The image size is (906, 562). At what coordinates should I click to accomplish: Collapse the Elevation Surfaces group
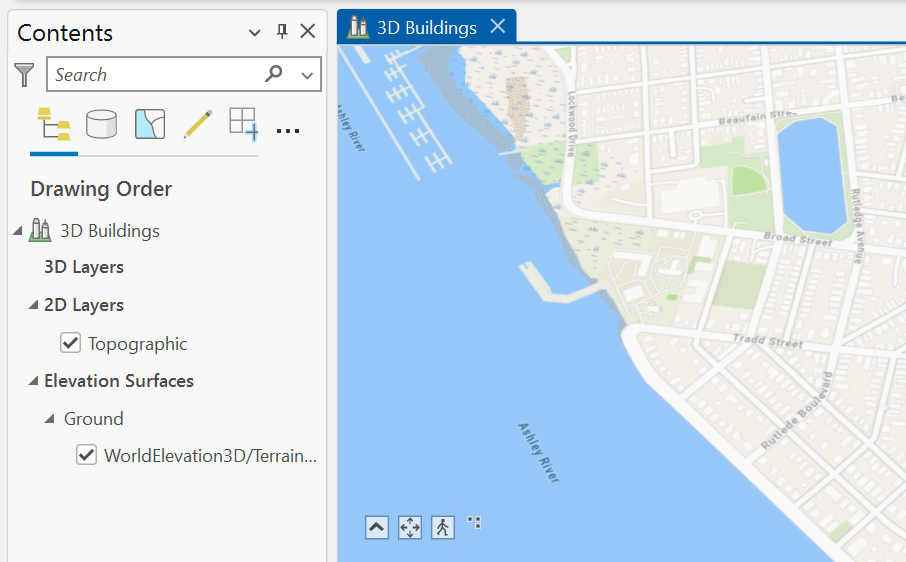click(x=34, y=381)
